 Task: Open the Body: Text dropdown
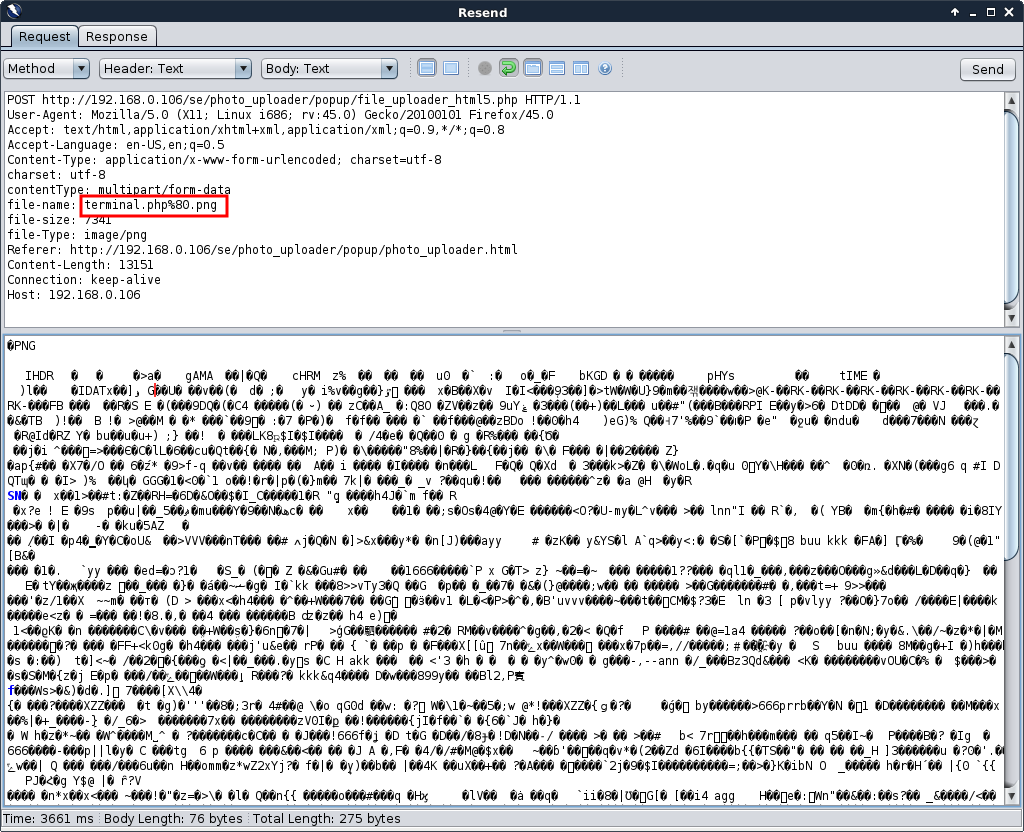tap(329, 69)
